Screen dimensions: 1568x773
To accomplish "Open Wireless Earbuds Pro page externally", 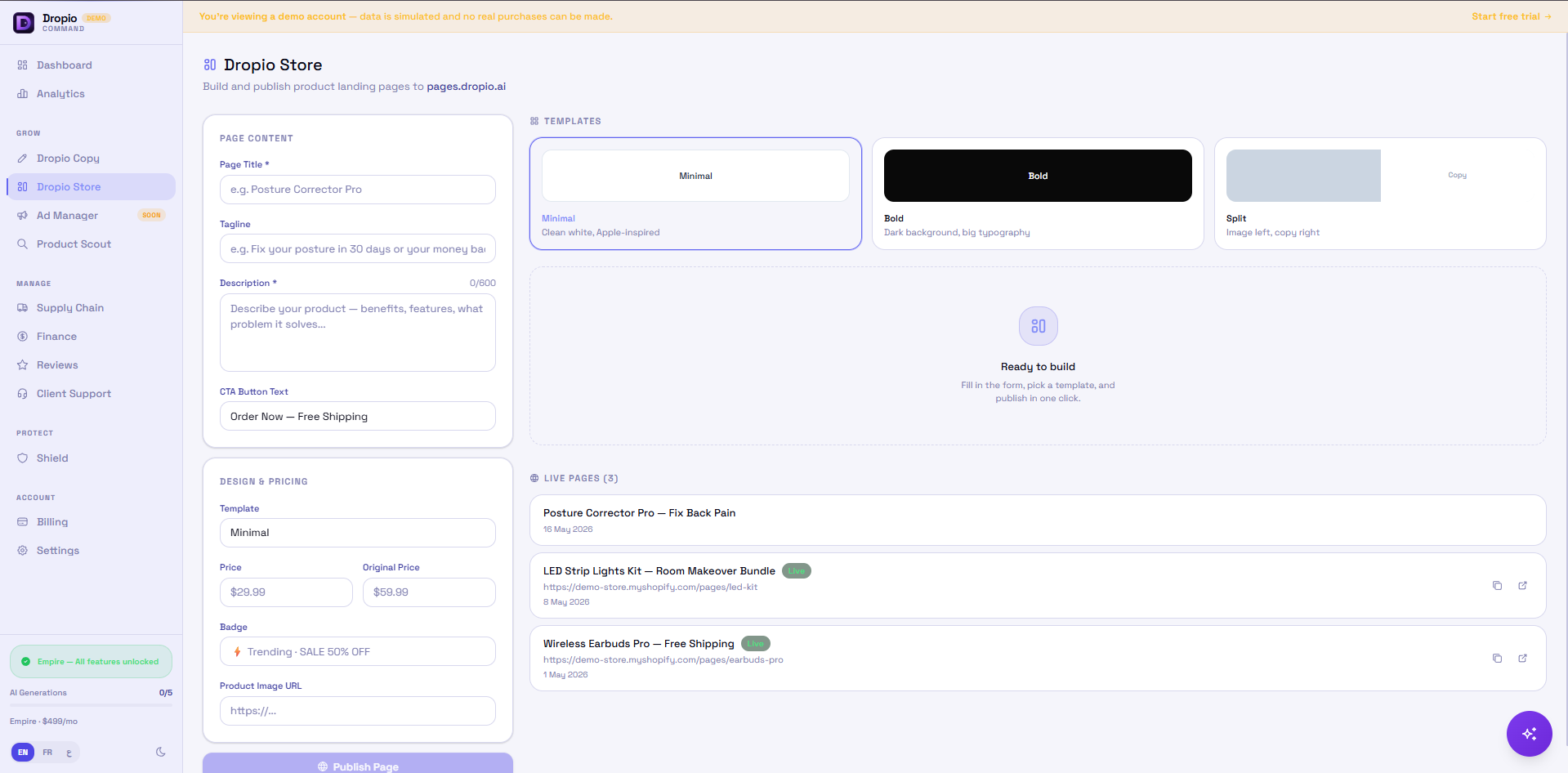I will (1523, 659).
